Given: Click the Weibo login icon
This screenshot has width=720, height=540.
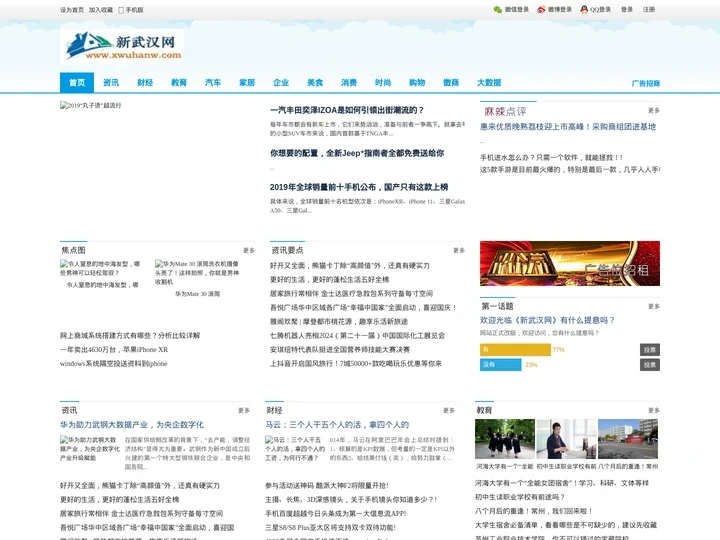Looking at the screenshot, I should pos(541,10).
